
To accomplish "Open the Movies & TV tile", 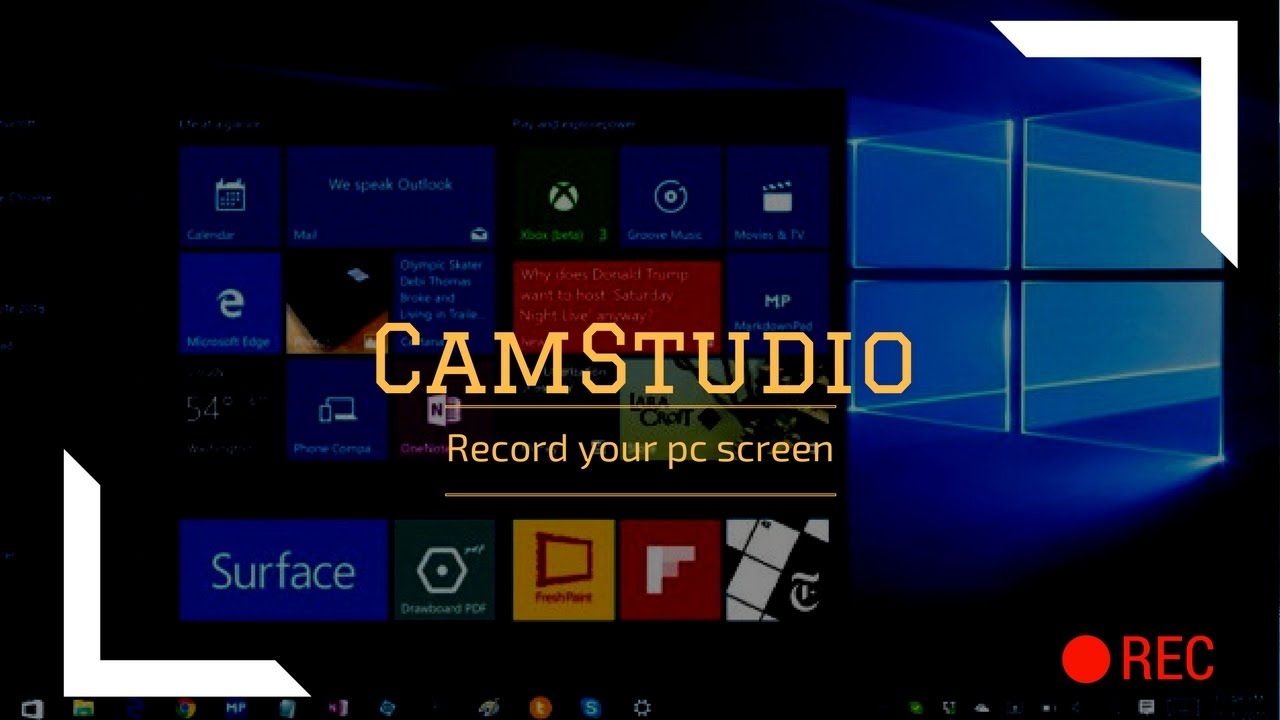I will click(778, 196).
